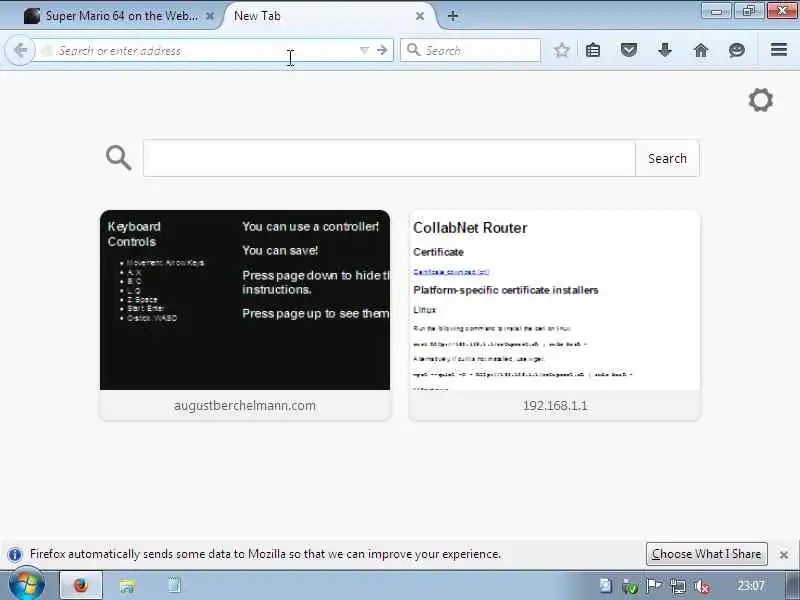Open the notepad icon in taskbar
The height and width of the screenshot is (600, 800).
pos(174,585)
